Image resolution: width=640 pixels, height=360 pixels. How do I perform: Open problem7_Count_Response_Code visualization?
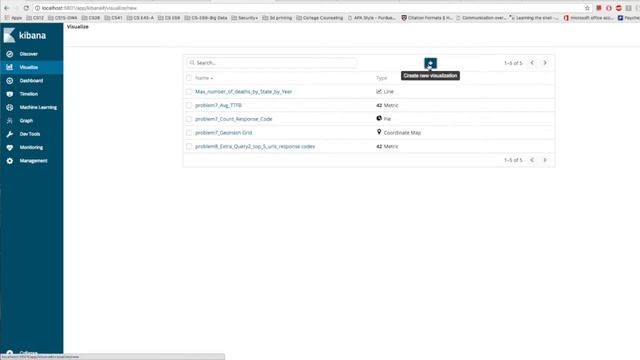coord(233,119)
